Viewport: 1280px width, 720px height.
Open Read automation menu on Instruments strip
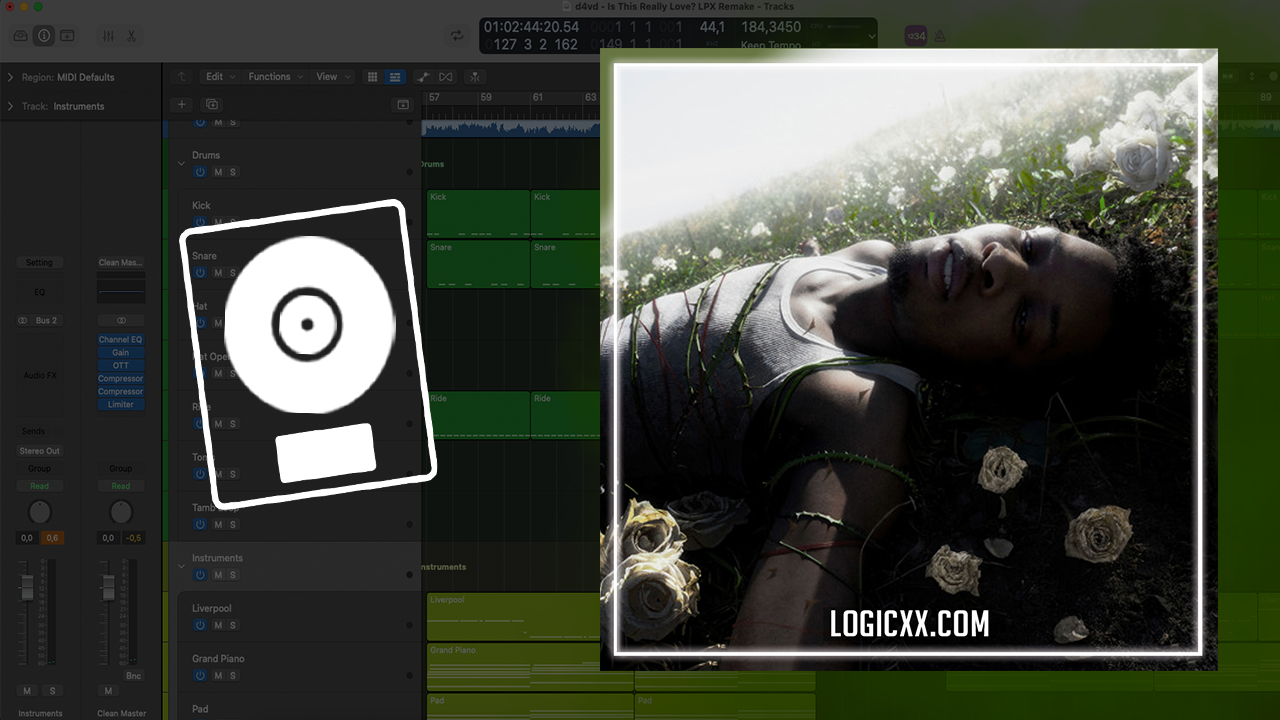pyautogui.click(x=39, y=486)
